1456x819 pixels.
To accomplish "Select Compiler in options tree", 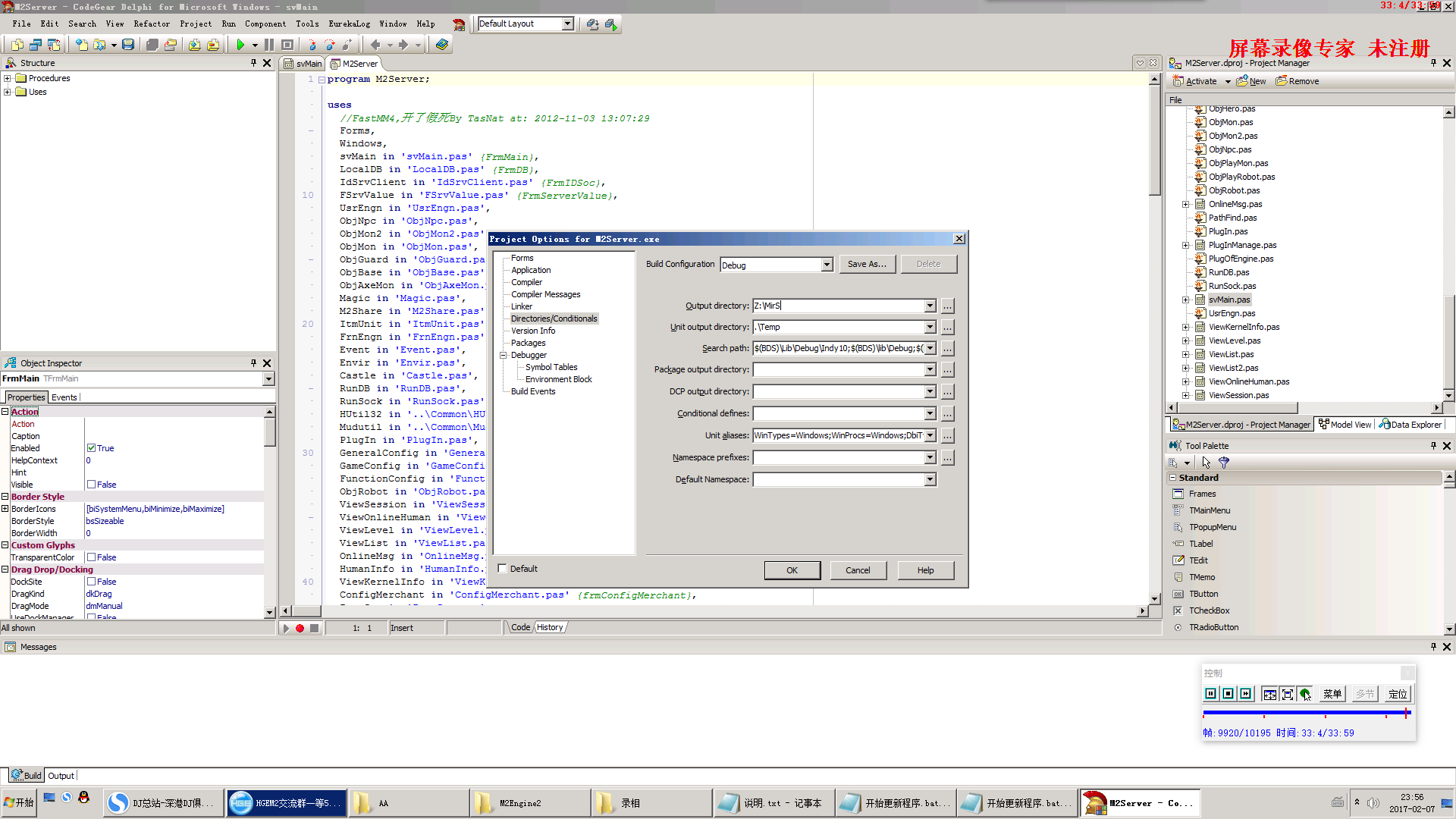I will [526, 282].
